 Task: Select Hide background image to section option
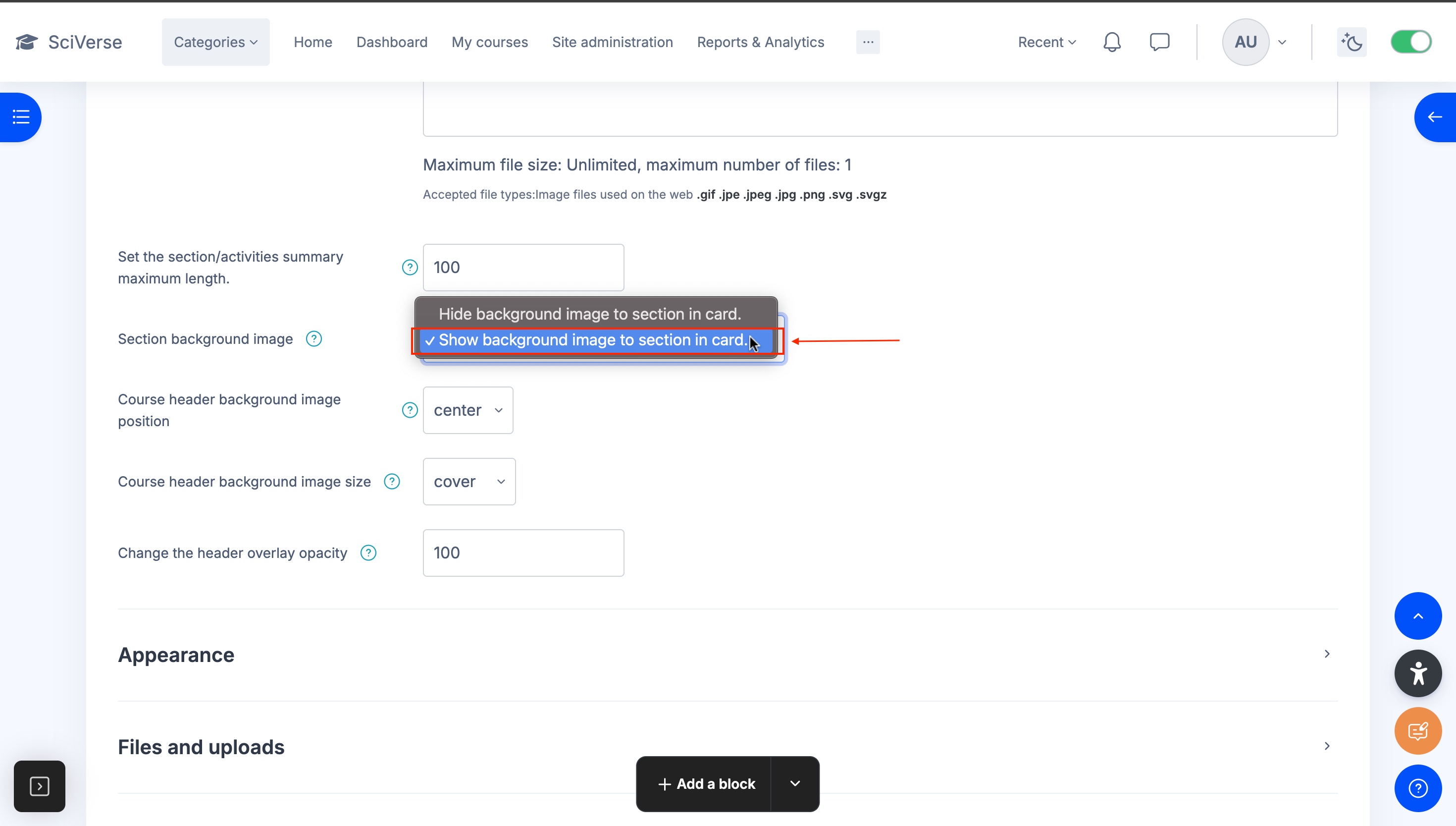(590, 314)
